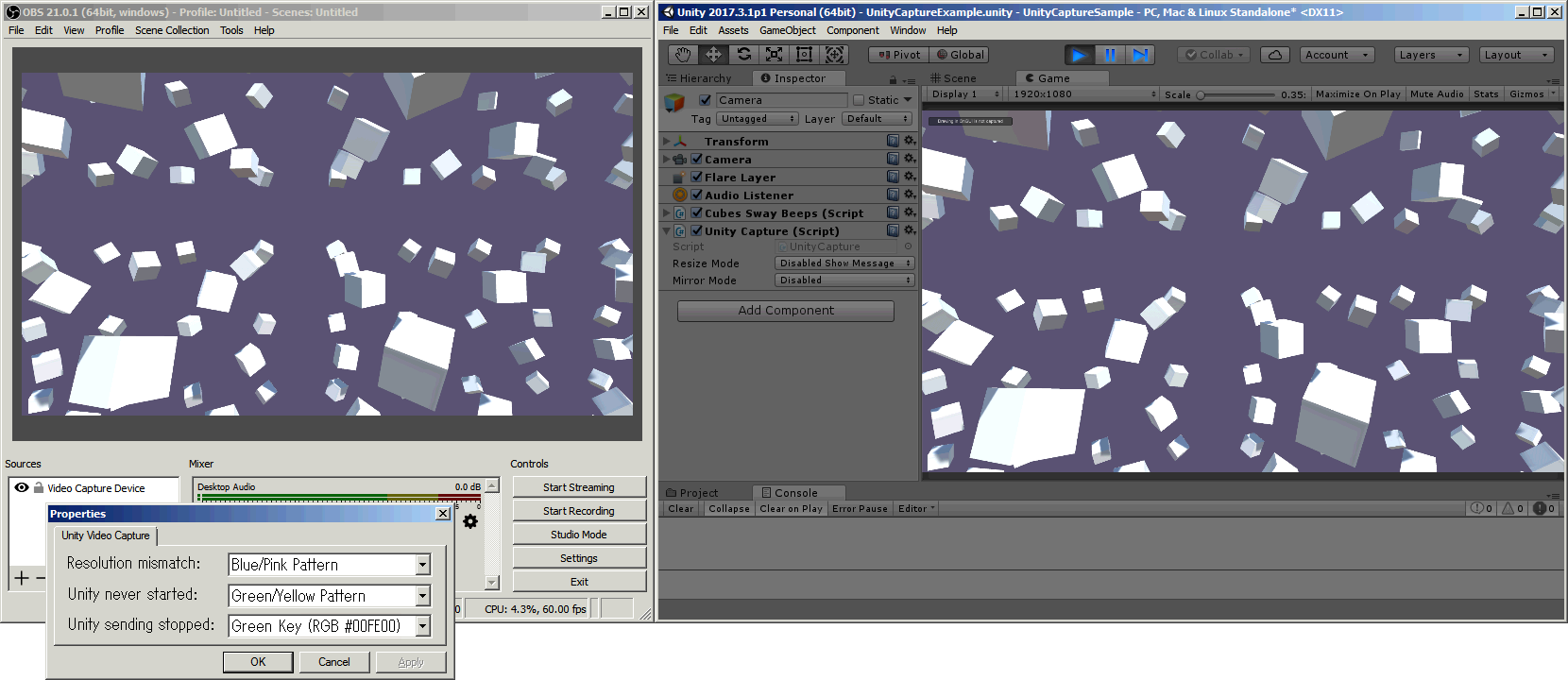The width and height of the screenshot is (1568, 680).
Task: Click the Pause button in Unity
Action: click(1110, 55)
